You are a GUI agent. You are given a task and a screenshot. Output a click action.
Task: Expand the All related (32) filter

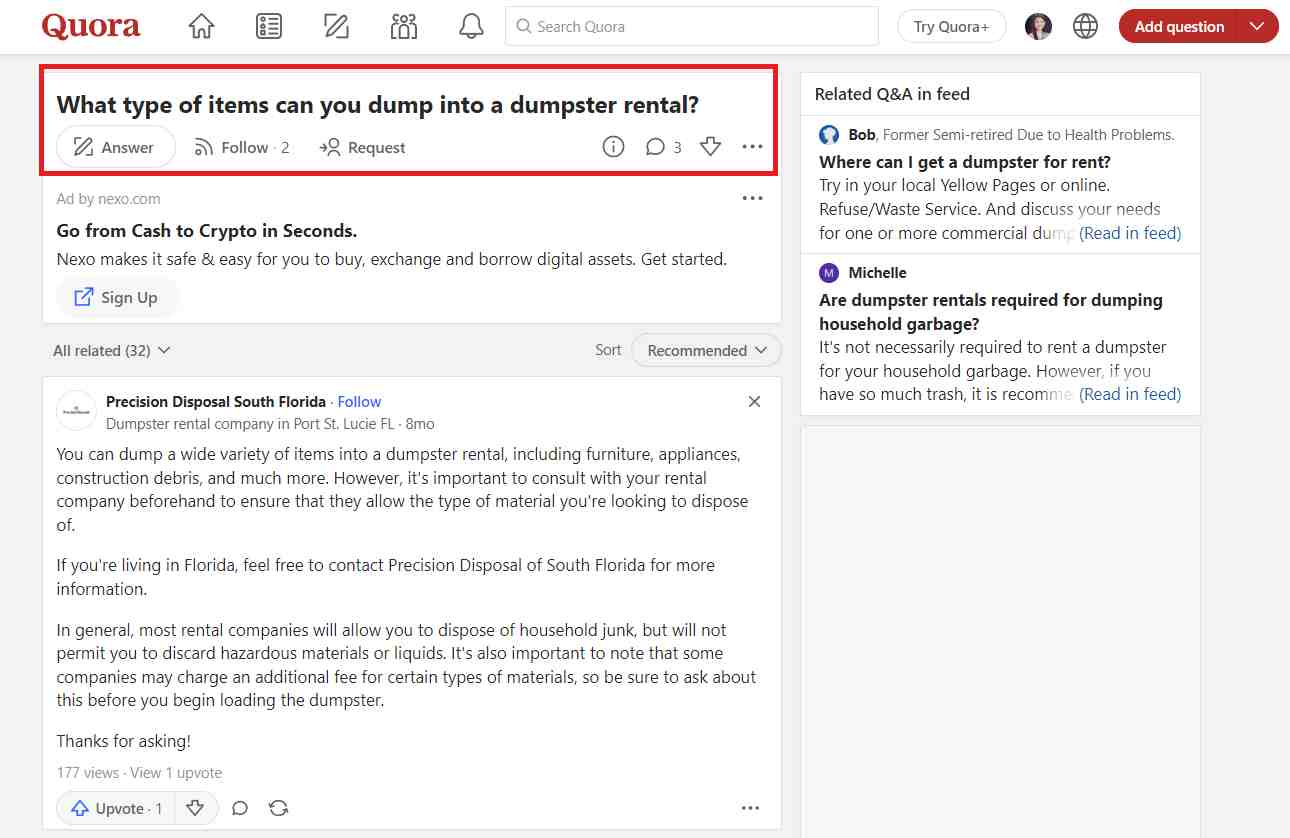[x=112, y=350]
